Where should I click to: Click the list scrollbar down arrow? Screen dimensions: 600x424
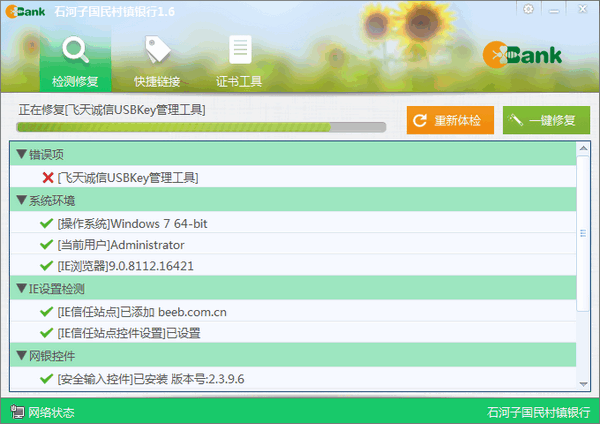coord(583,384)
